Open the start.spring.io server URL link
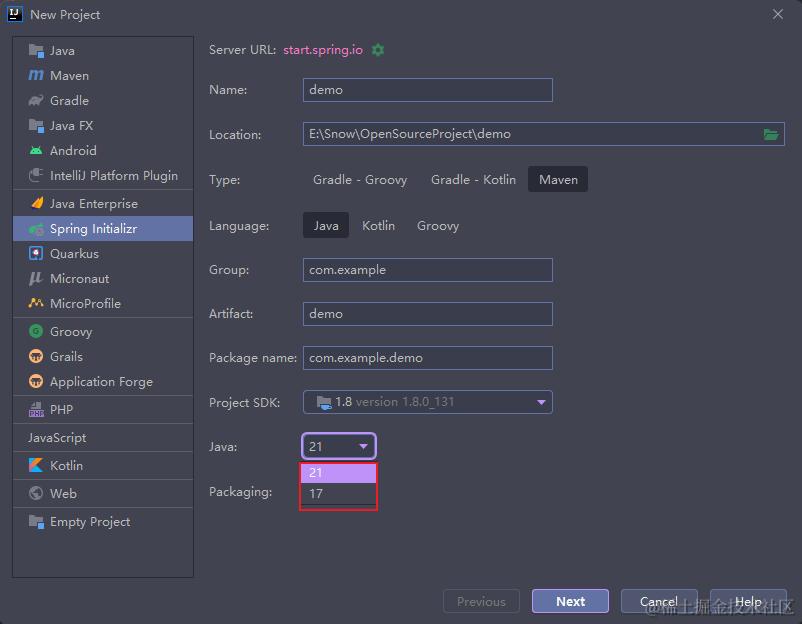802x624 pixels. coord(323,50)
